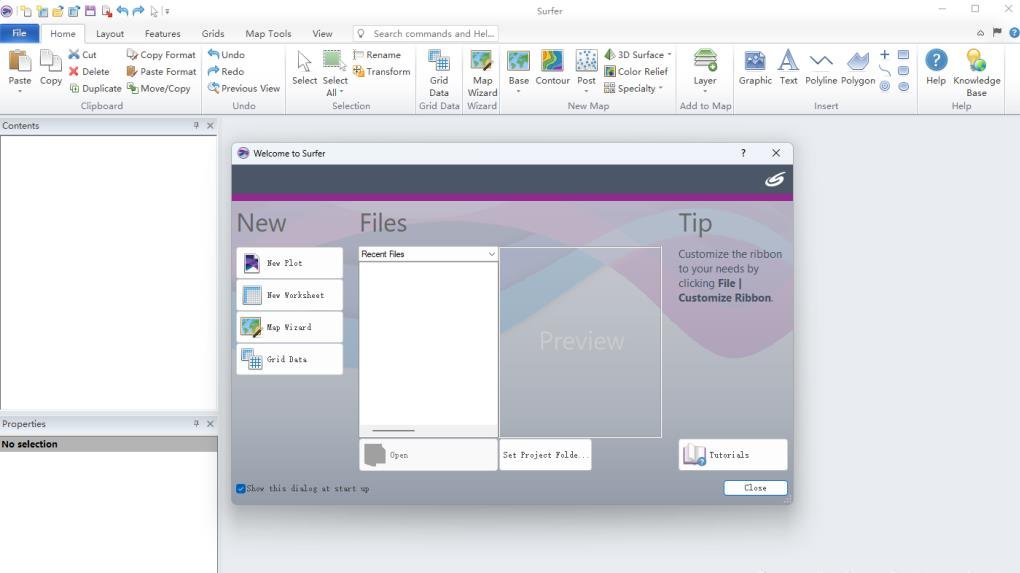The height and width of the screenshot is (573, 1020).
Task: Click Map Wizard button in Welcome dialog
Action: click(289, 326)
